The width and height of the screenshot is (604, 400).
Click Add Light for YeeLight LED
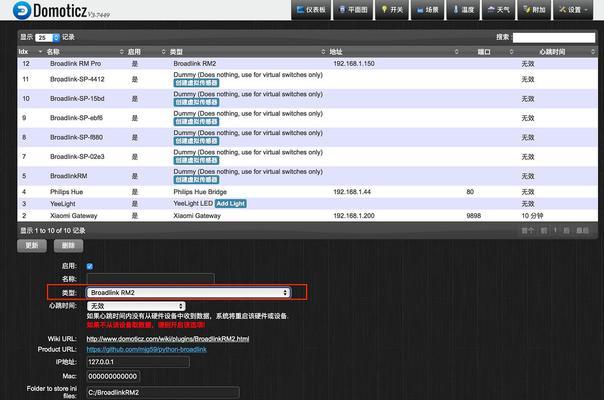230,203
